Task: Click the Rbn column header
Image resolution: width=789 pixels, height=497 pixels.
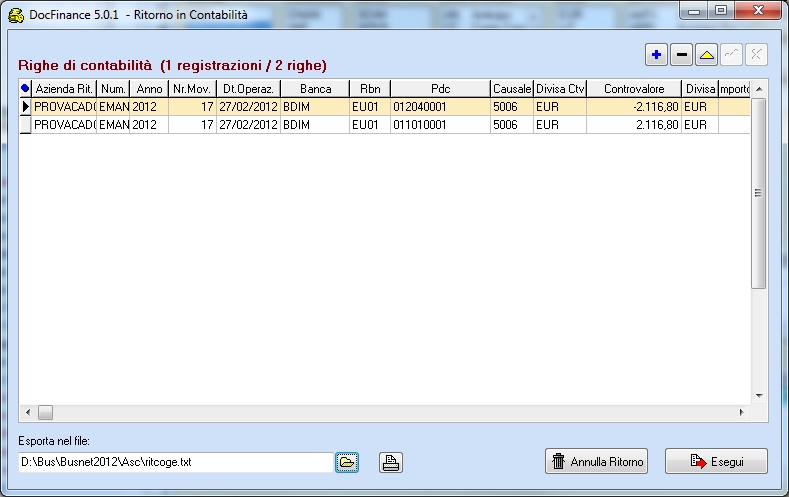Action: pos(370,89)
